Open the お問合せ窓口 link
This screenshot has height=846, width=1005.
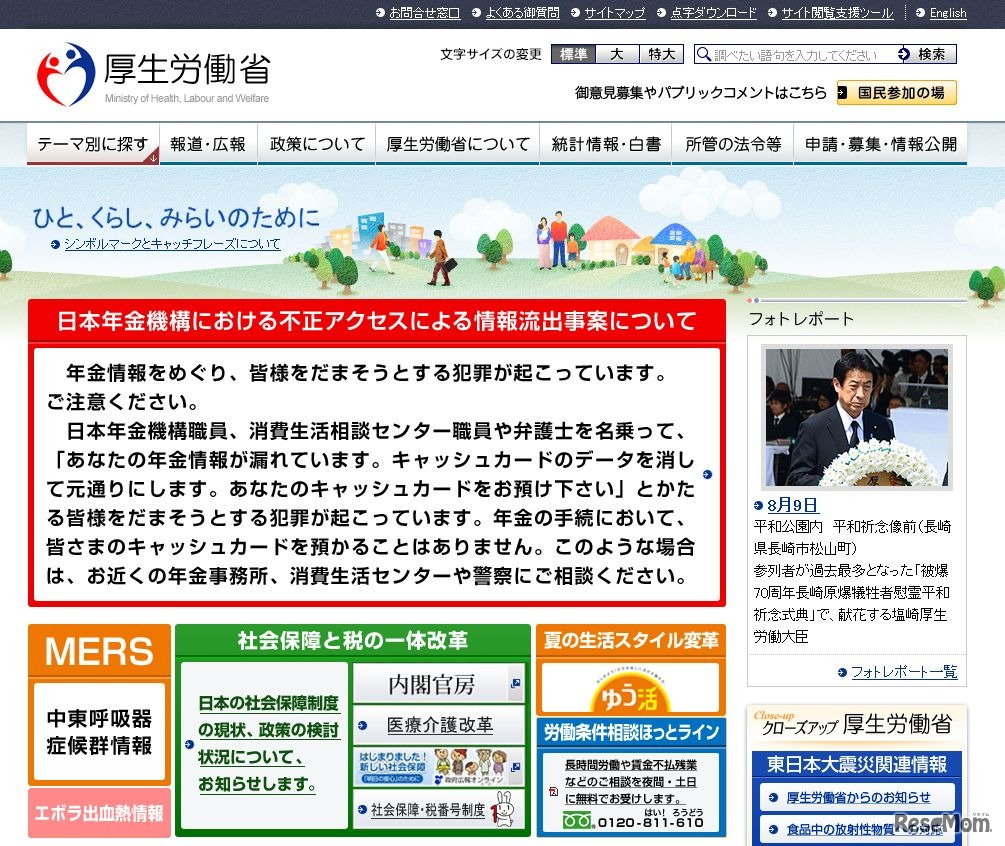click(x=424, y=13)
